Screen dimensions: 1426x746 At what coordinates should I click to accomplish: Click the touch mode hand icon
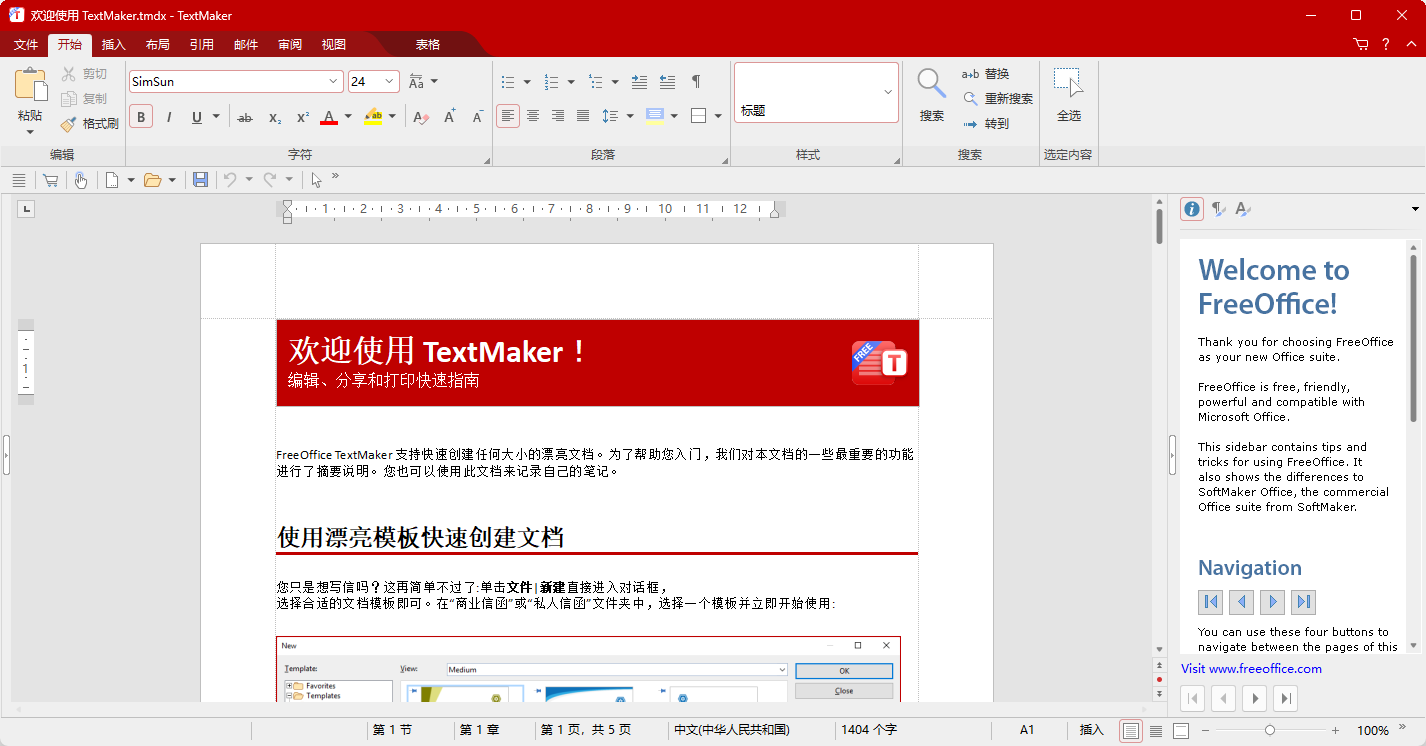[81, 180]
